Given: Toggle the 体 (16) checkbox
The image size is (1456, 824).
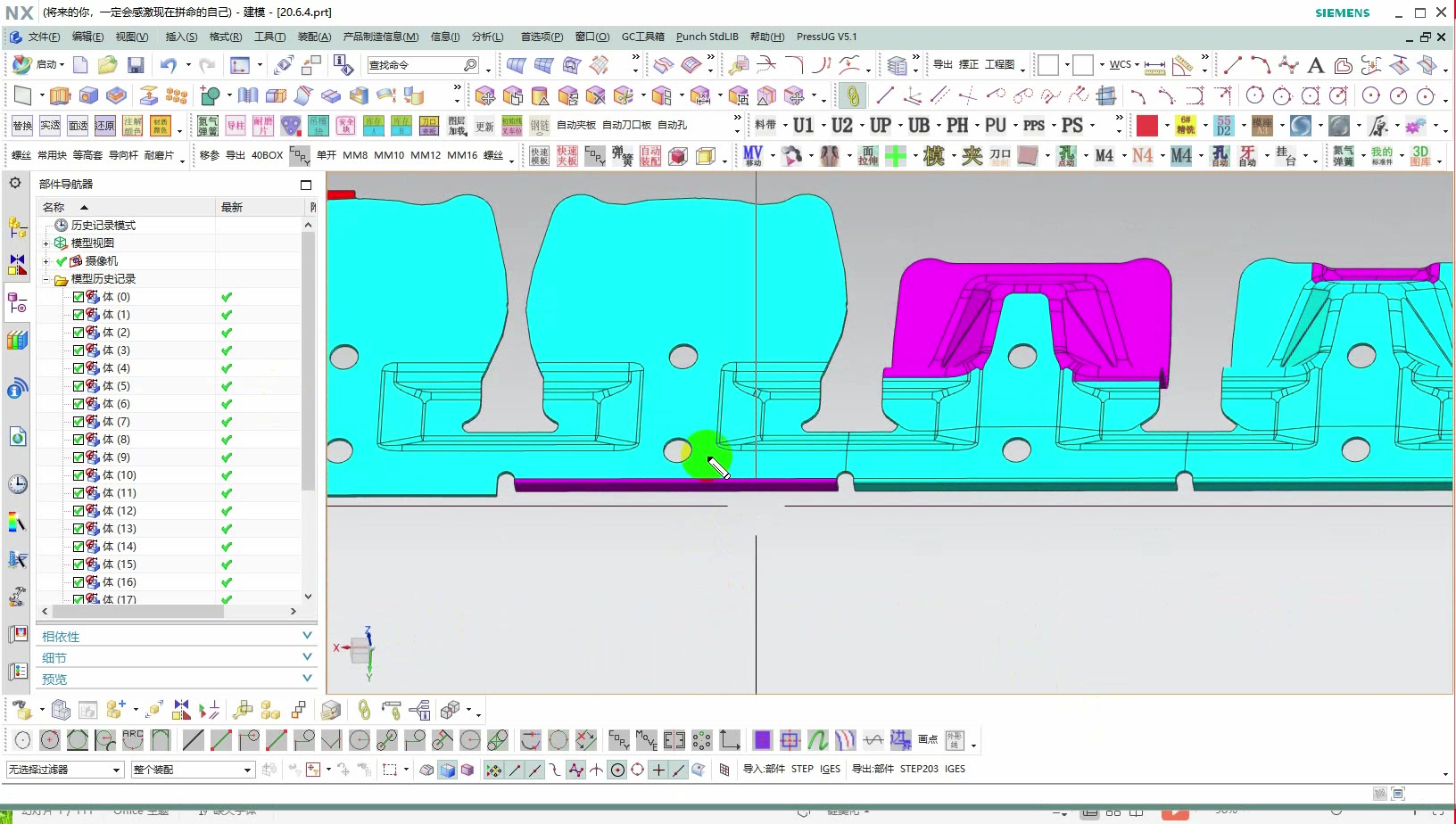Looking at the screenshot, I should (x=79, y=582).
